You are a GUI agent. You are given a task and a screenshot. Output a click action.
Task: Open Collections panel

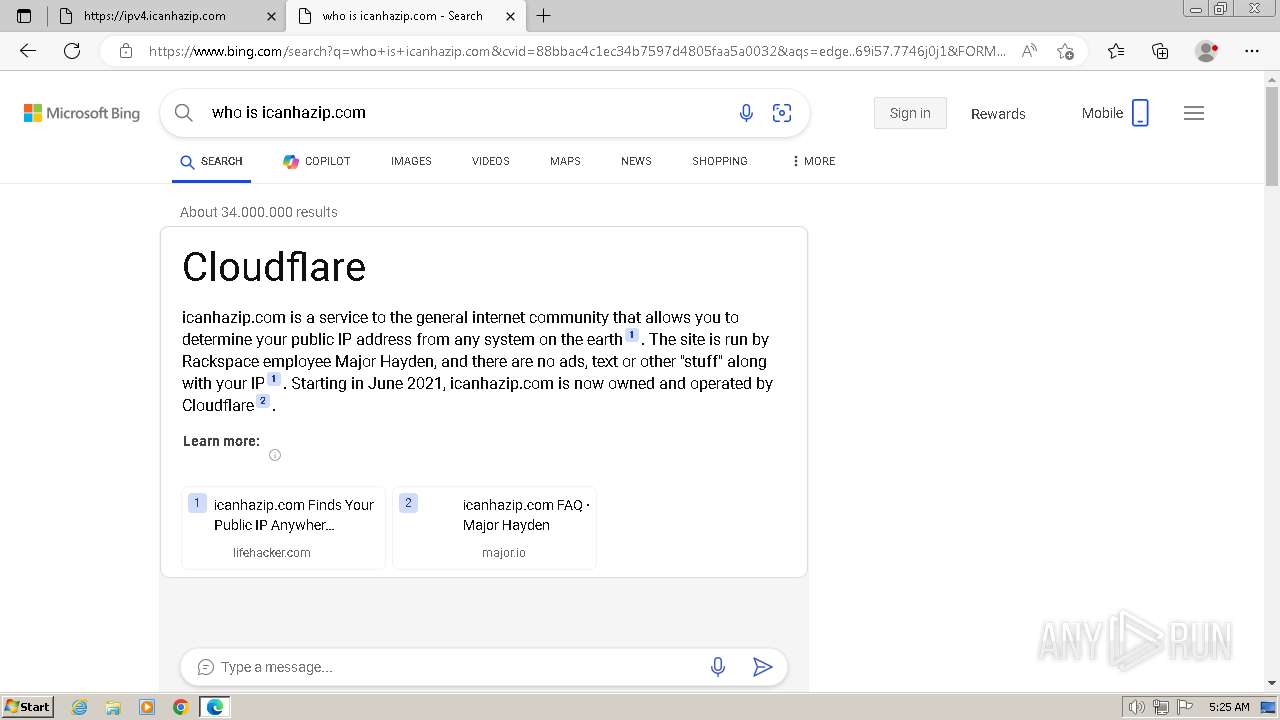click(x=1160, y=51)
